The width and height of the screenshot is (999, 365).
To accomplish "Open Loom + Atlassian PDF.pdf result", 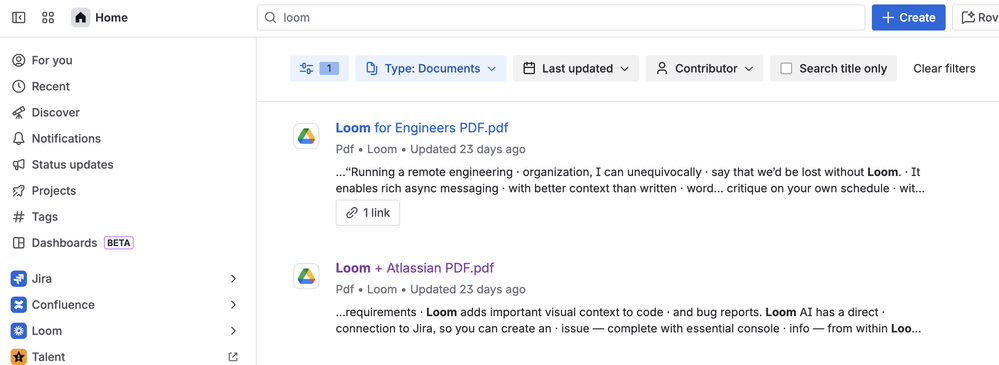I will coord(415,268).
